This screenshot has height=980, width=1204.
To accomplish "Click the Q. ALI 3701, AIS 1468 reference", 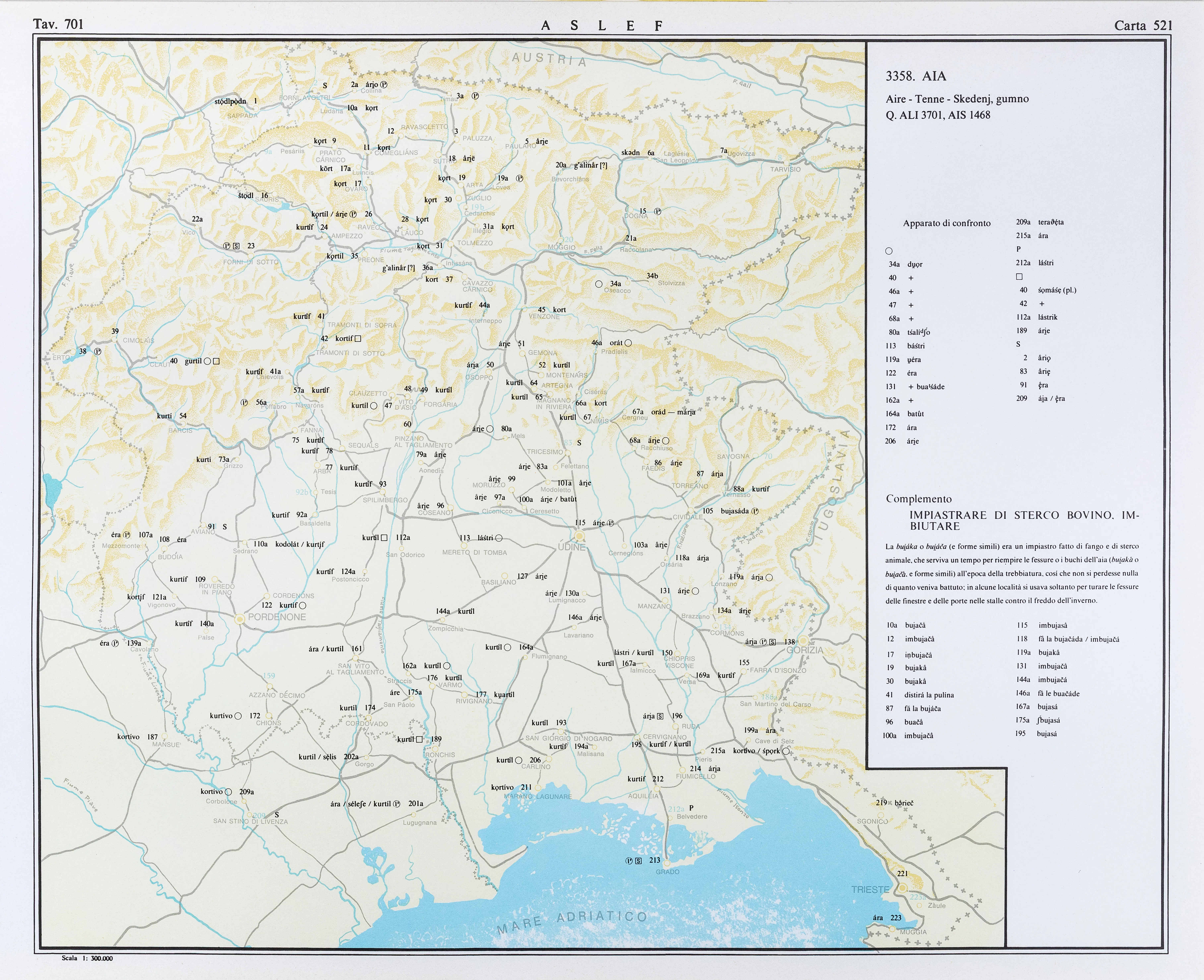I will [938, 115].
